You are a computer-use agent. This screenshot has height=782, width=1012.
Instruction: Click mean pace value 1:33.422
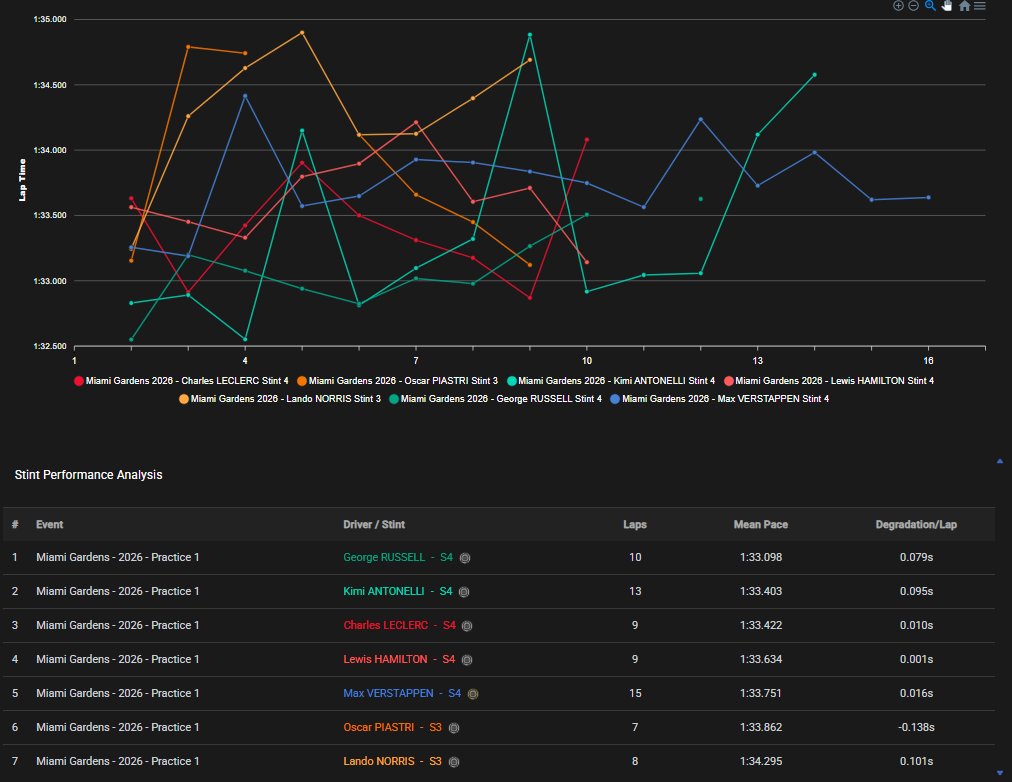[761, 625]
